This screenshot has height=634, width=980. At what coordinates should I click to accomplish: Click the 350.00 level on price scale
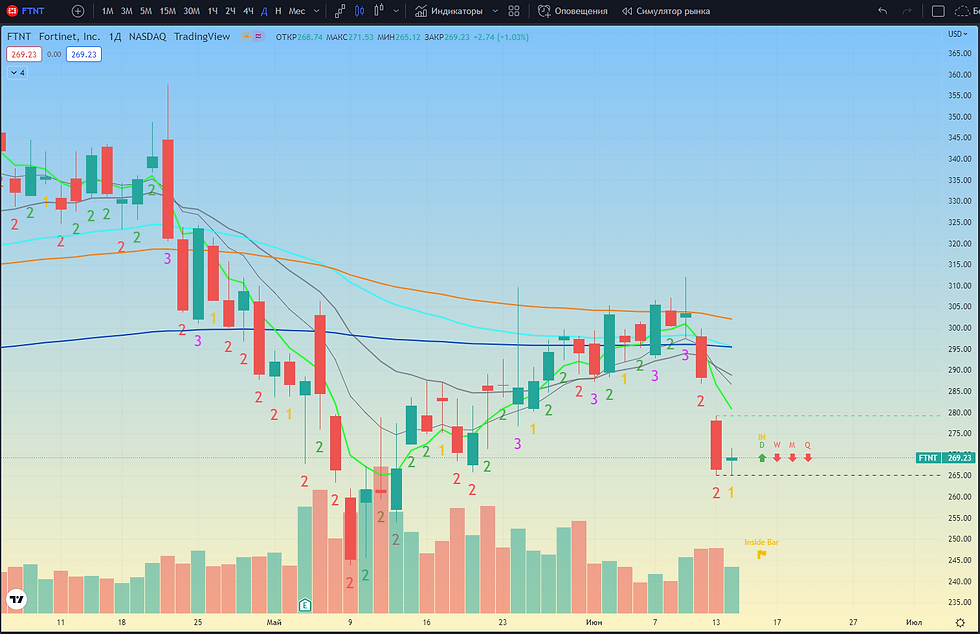click(959, 116)
